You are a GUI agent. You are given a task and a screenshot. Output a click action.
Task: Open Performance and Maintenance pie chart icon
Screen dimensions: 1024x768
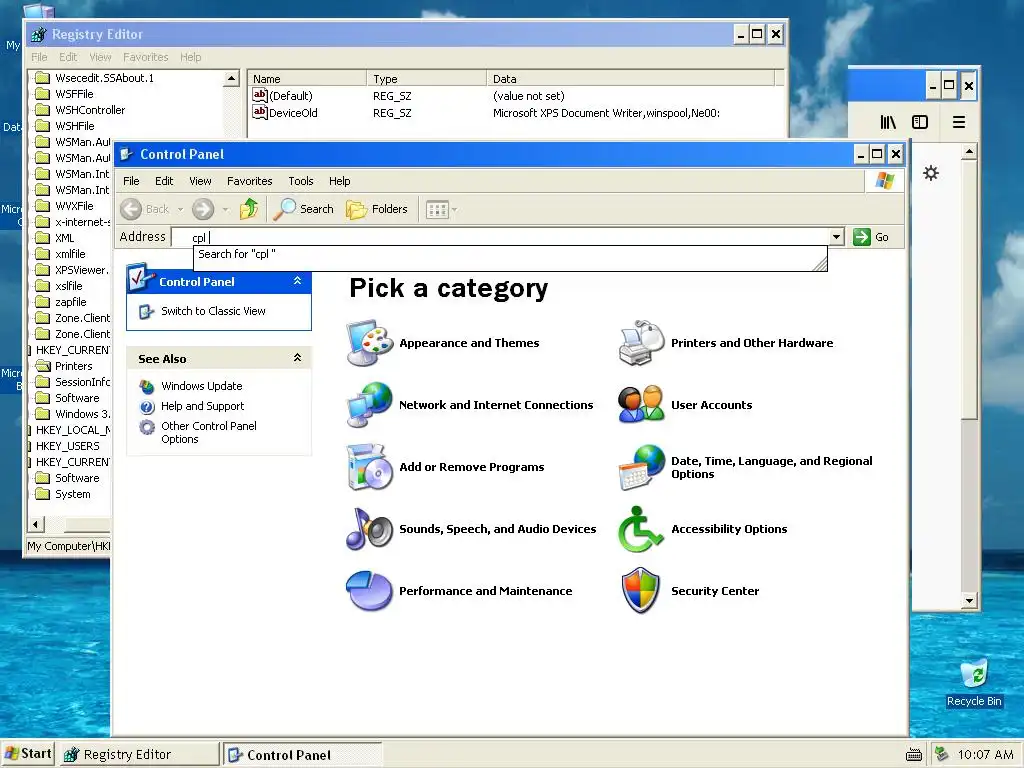[x=370, y=591]
